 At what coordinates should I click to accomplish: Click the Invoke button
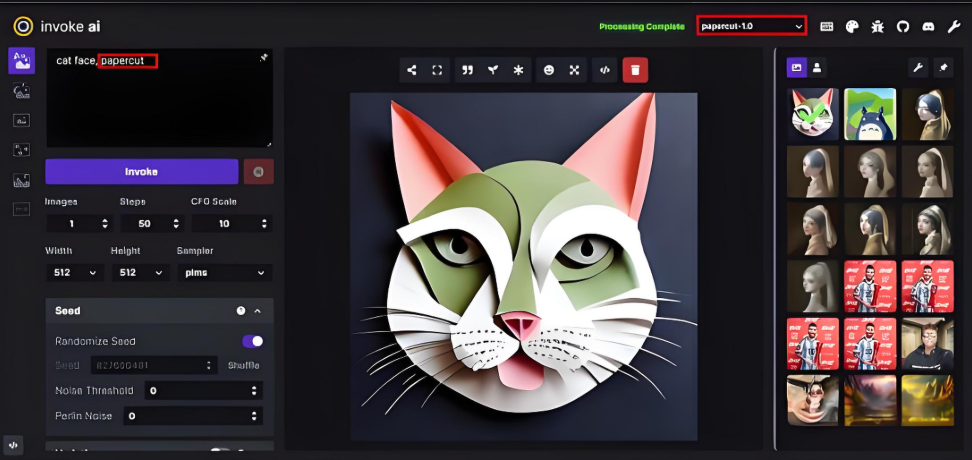(141, 172)
